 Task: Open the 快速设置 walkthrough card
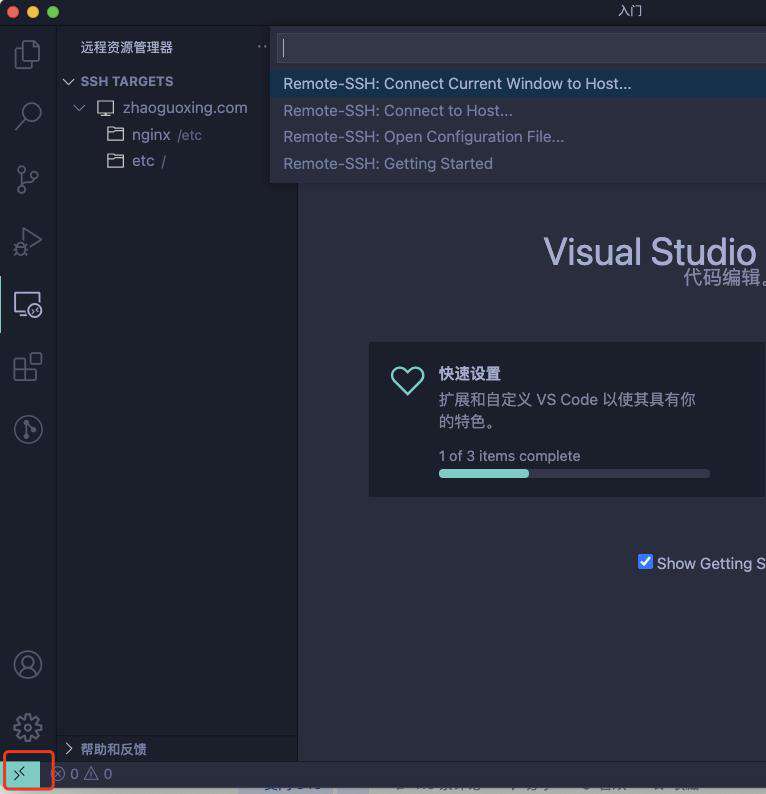pos(567,419)
